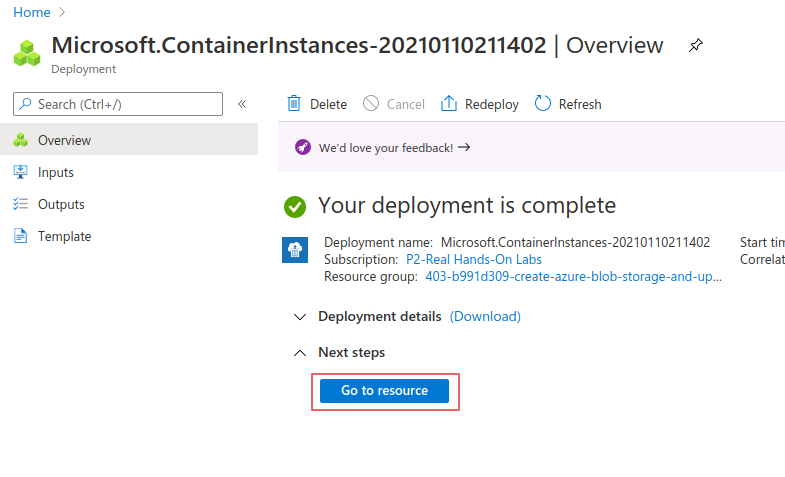Viewport: 785px width, 477px height.
Task: Click the purple rocket feedback icon
Action: pyautogui.click(x=302, y=147)
